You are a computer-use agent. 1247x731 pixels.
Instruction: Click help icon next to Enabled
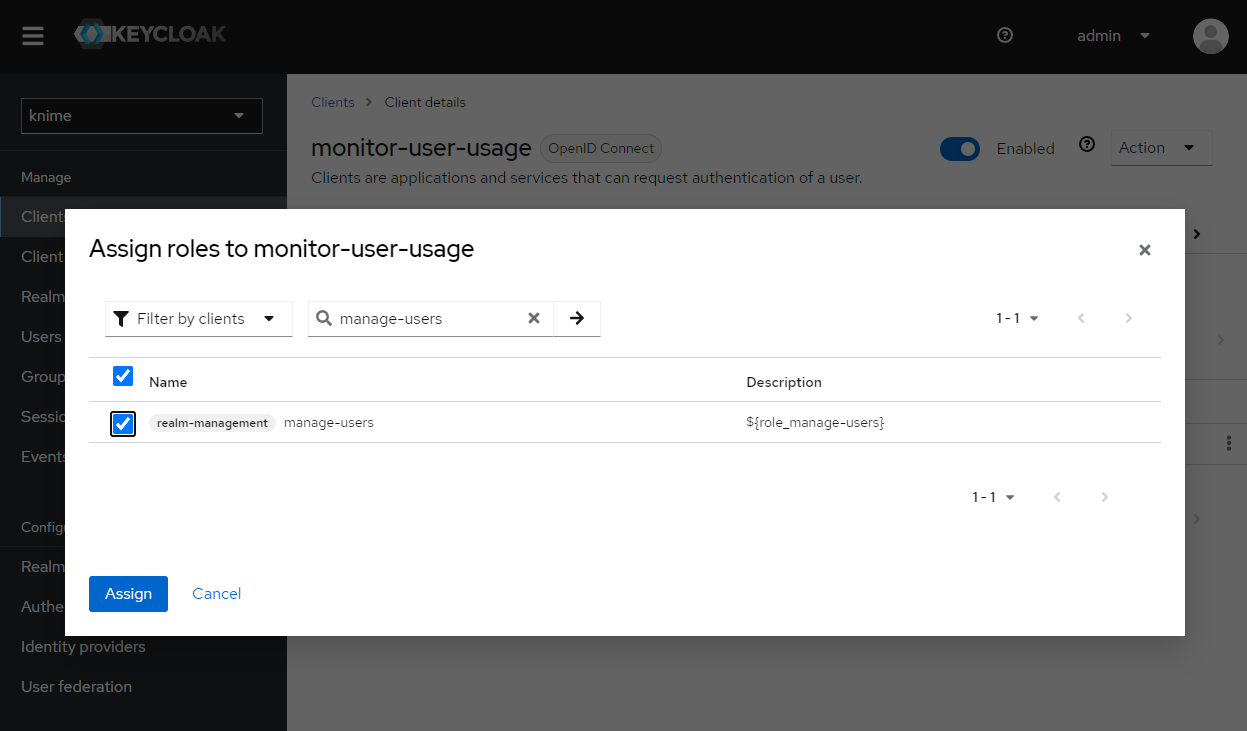[x=1087, y=145]
